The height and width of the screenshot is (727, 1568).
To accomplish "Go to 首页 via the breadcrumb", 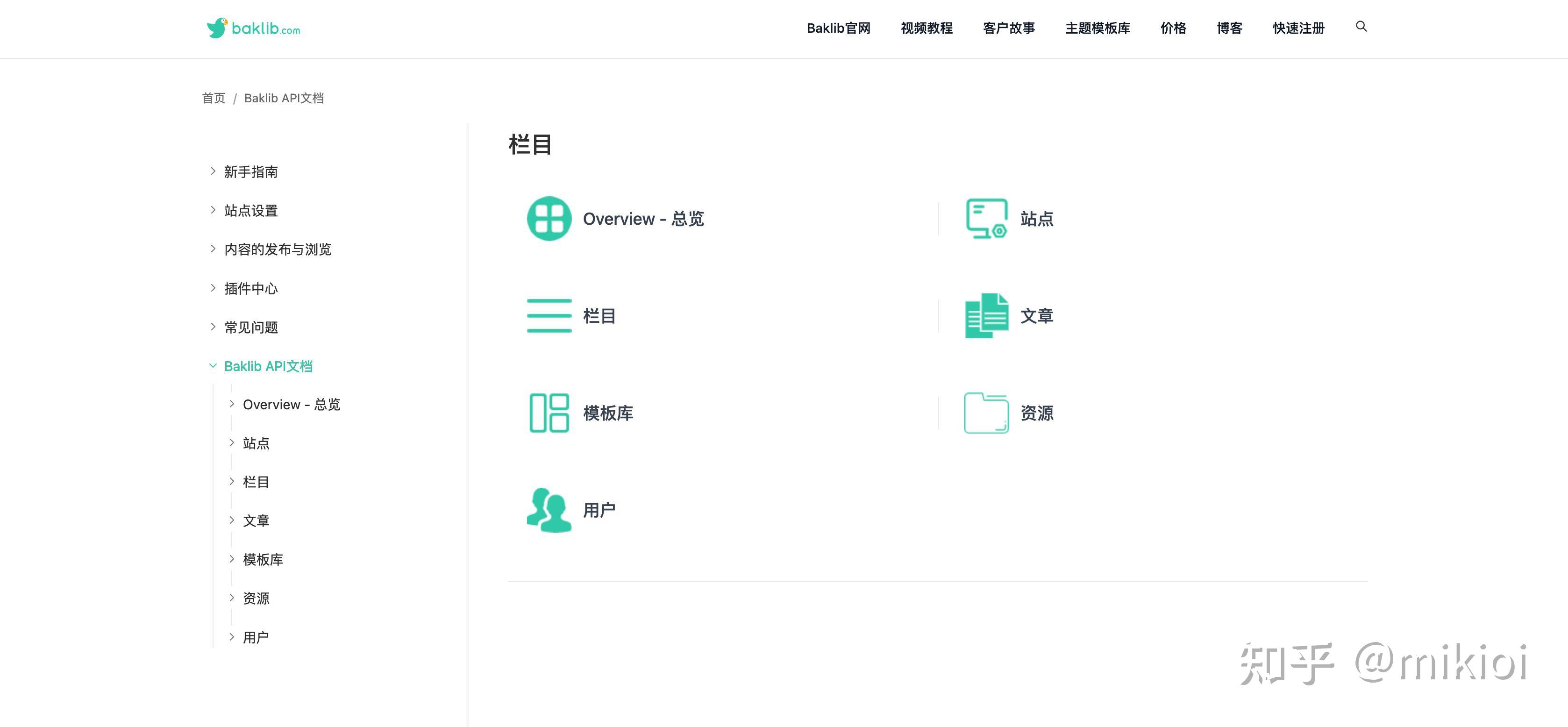I will (x=213, y=98).
